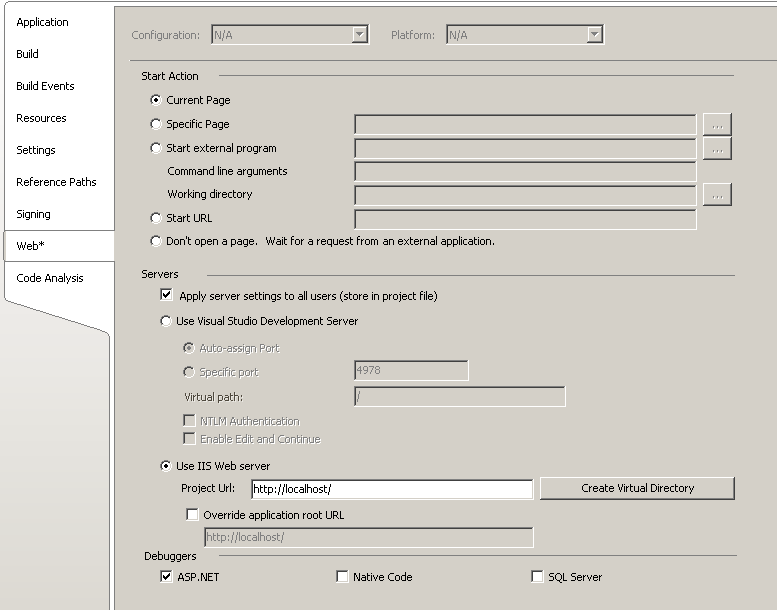Choose the Specific Page start action
Viewport: 777px width, 610px height.
point(156,124)
